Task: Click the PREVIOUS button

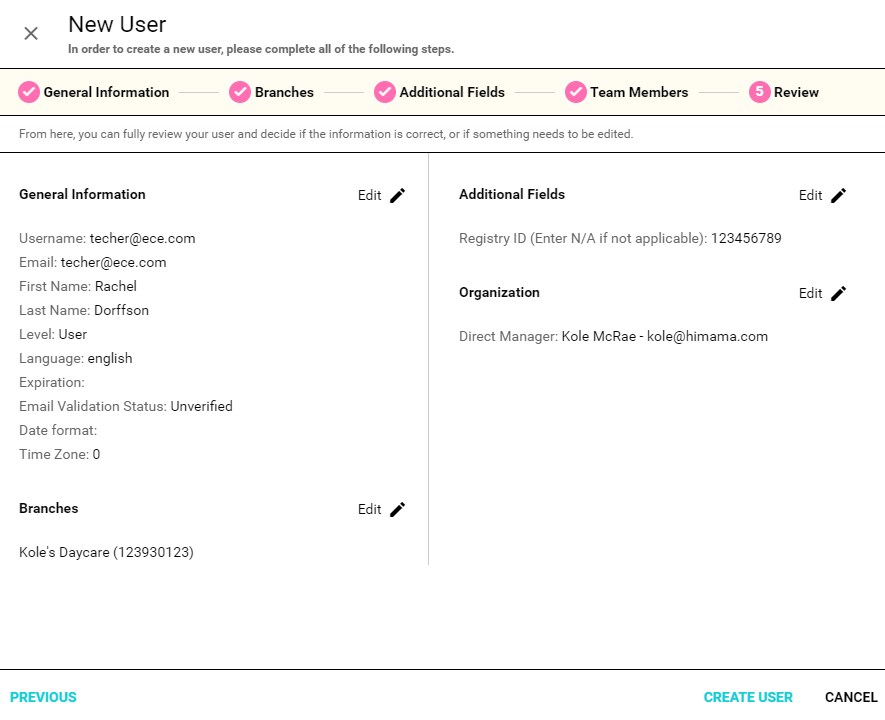Action: tap(43, 697)
